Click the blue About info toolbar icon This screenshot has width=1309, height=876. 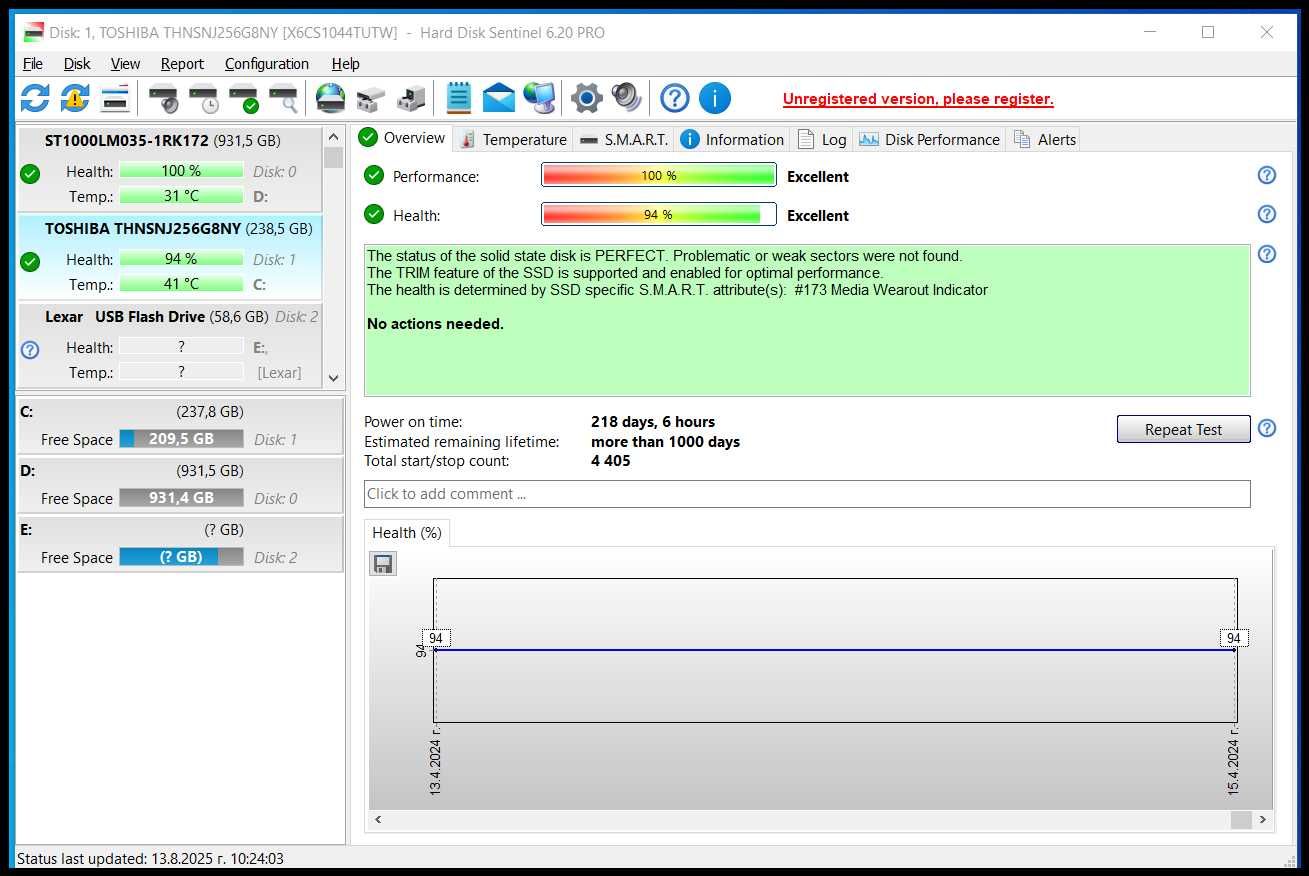tap(714, 98)
